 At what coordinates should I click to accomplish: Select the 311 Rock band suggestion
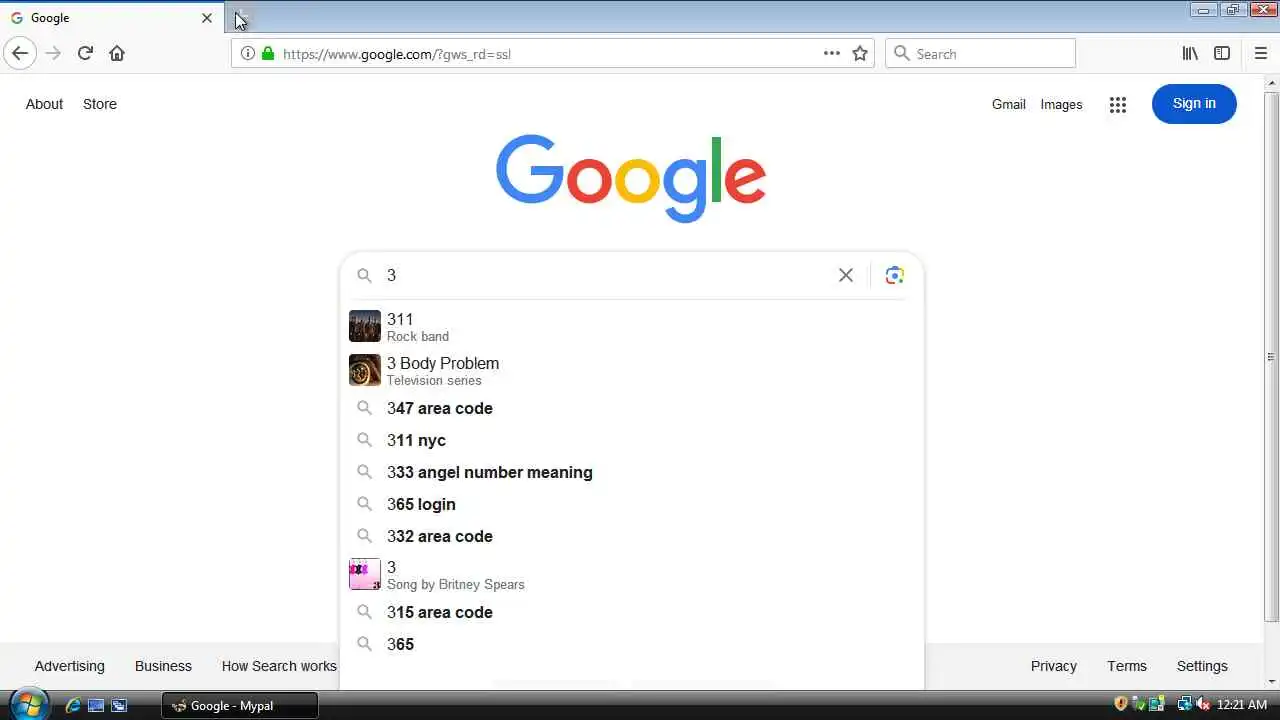pyautogui.click(x=632, y=327)
